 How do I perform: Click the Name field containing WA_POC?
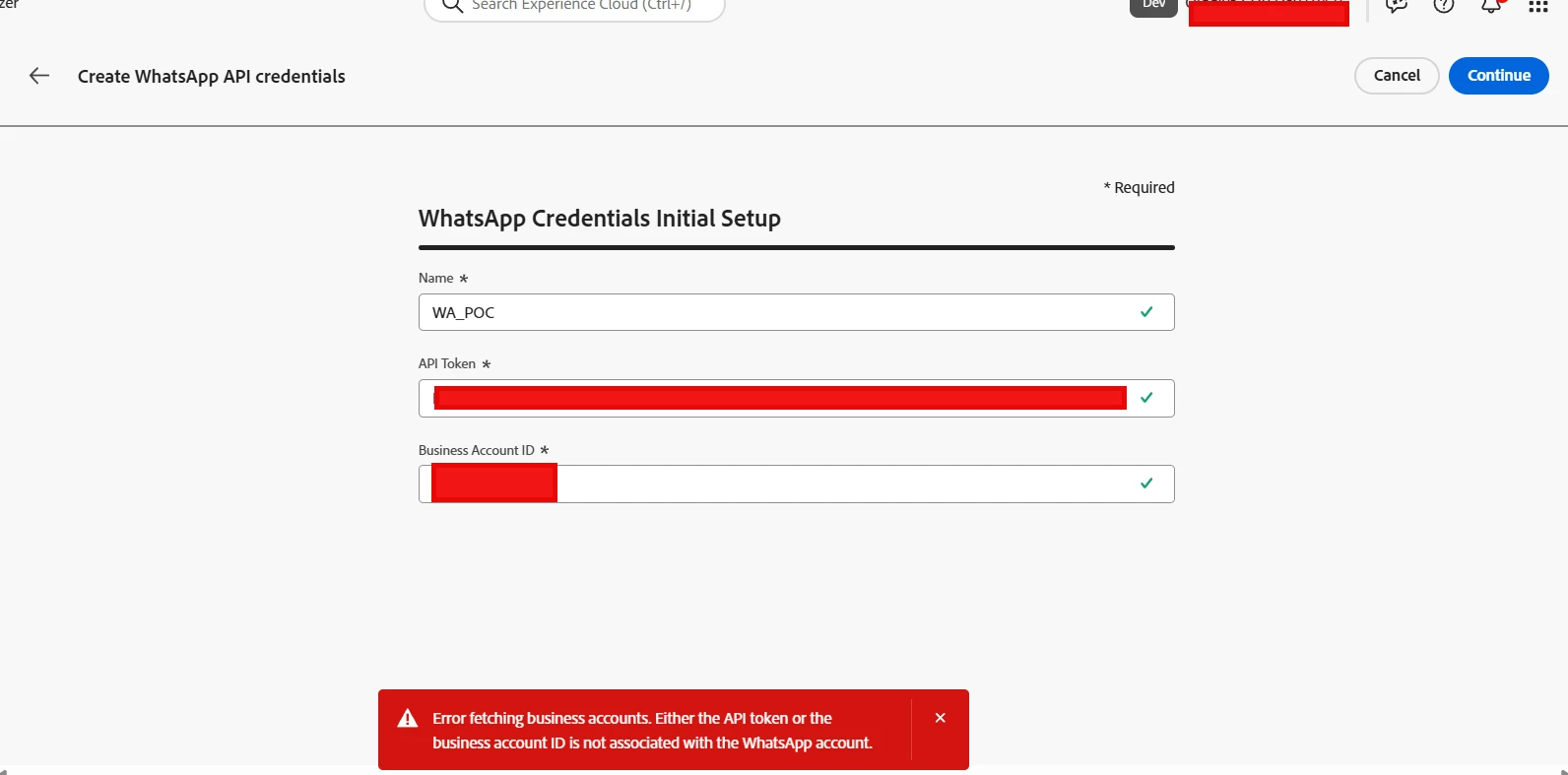(x=796, y=312)
